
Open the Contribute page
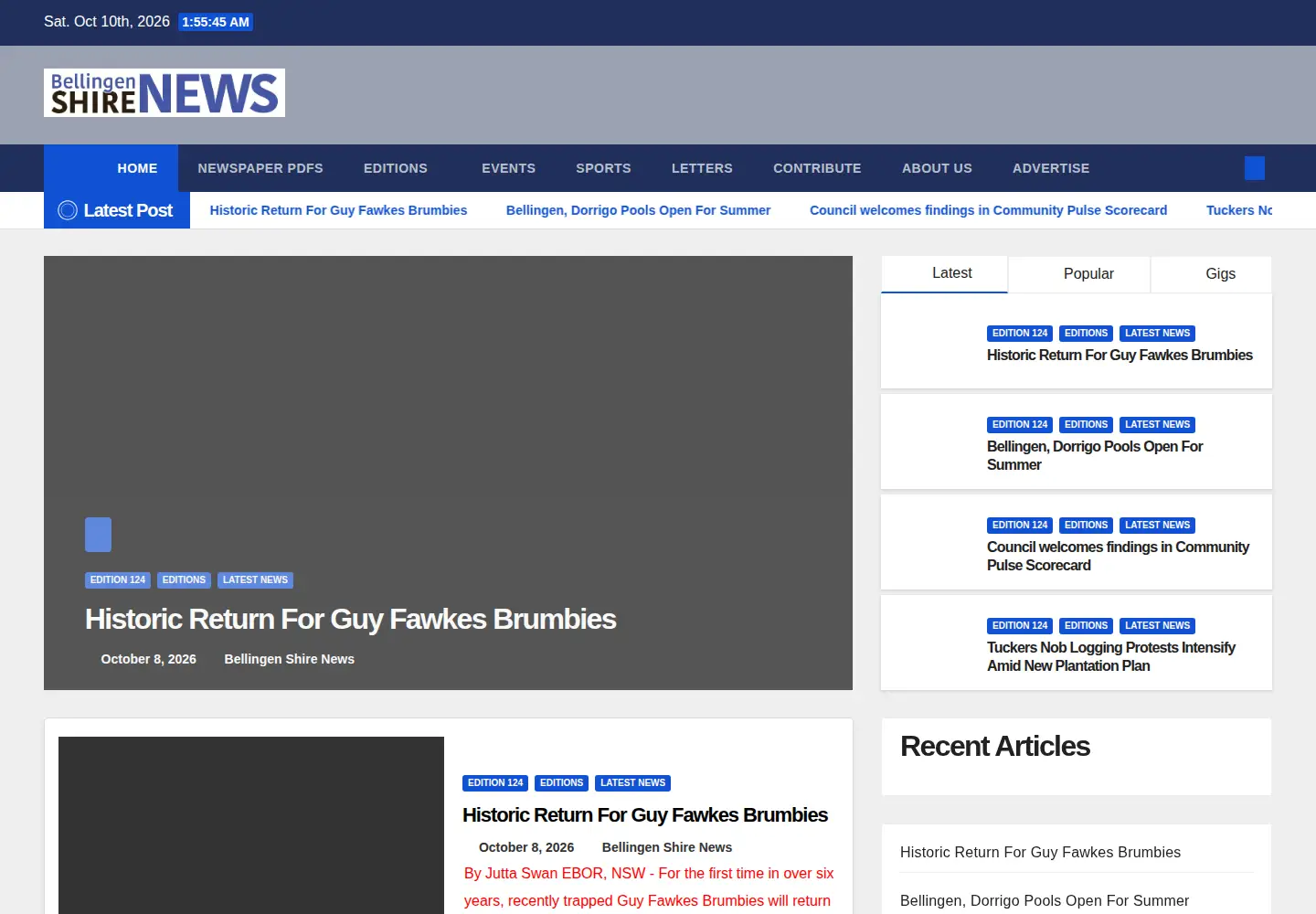click(x=817, y=168)
